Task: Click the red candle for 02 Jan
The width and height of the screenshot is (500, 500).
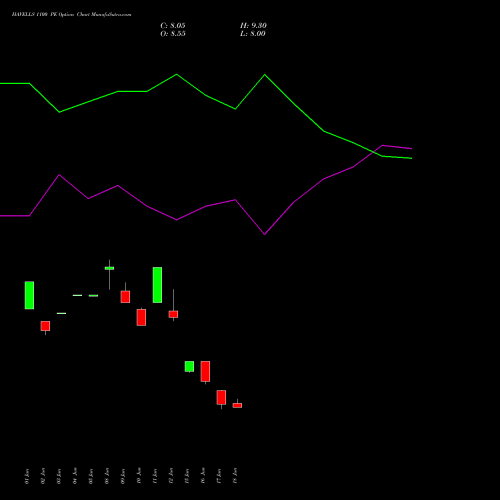Action: pyautogui.click(x=45, y=326)
